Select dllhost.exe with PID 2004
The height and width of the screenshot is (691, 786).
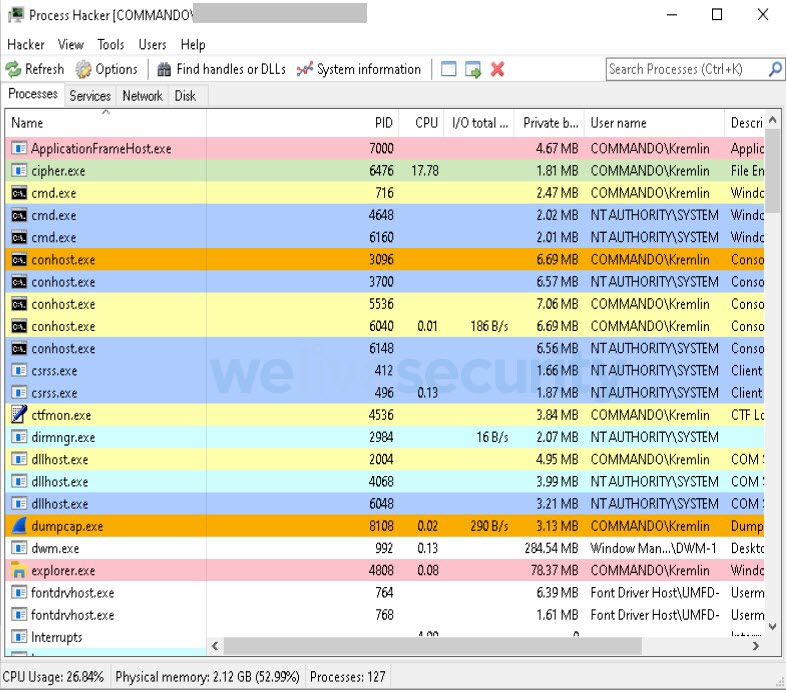pos(384,459)
